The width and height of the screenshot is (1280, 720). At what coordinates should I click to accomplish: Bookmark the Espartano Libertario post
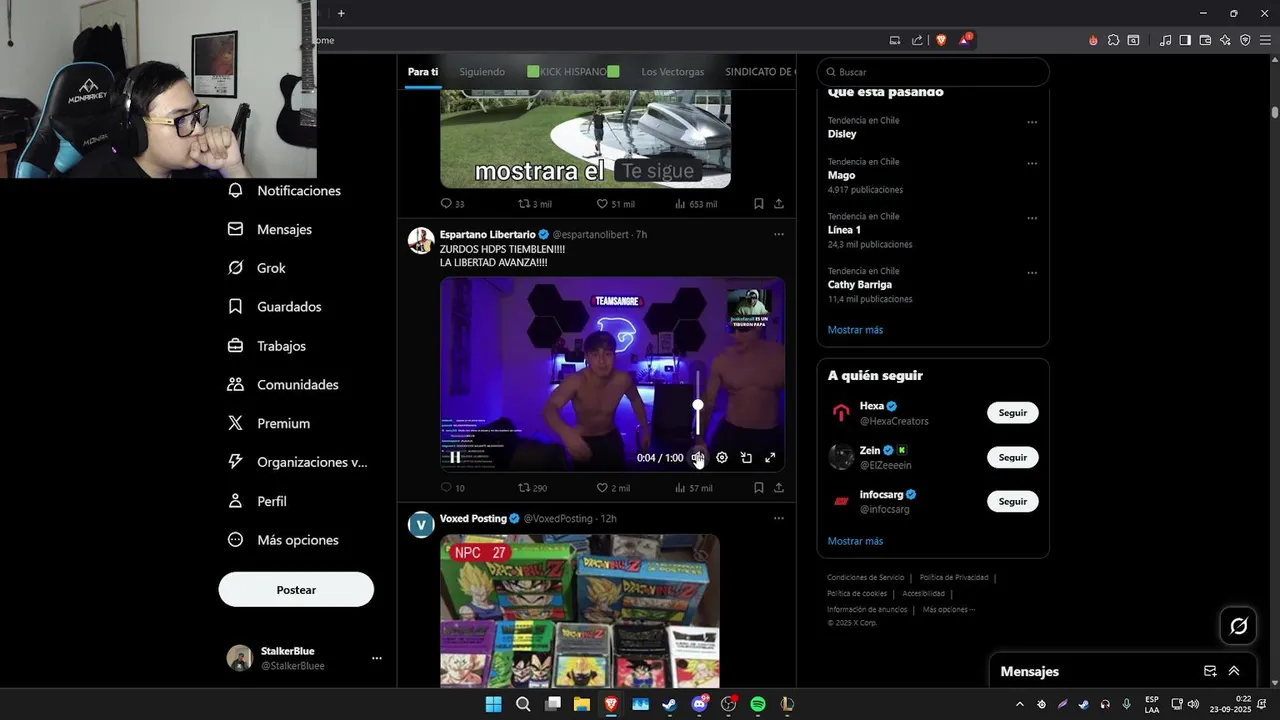point(758,488)
